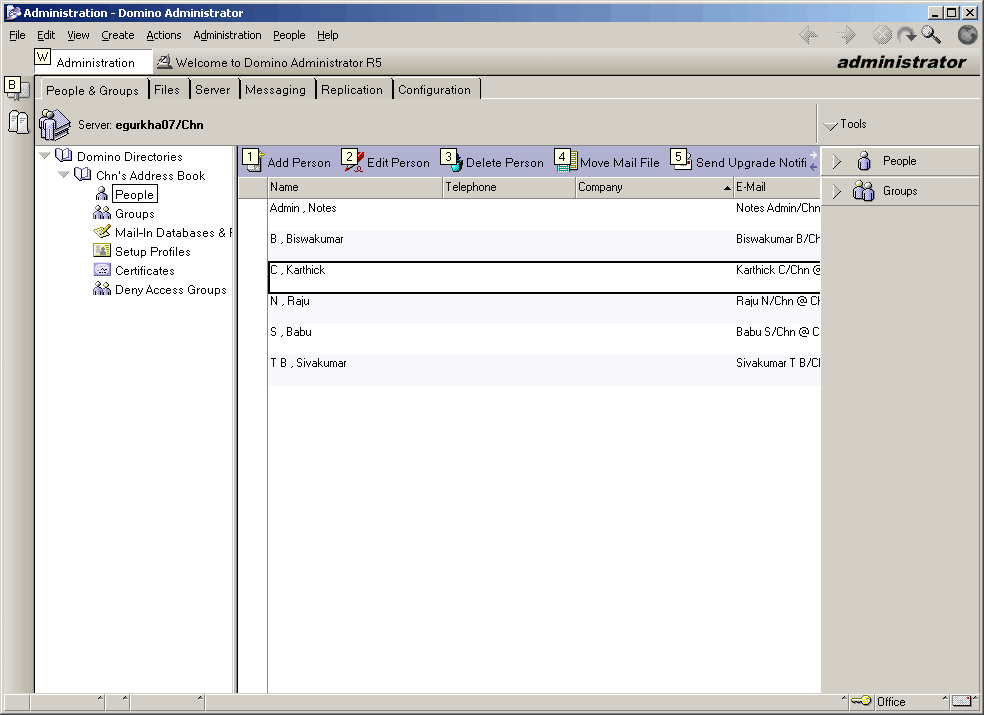Click the Send Upgrade Notifications icon
The height and width of the screenshot is (715, 984).
[x=682, y=160]
